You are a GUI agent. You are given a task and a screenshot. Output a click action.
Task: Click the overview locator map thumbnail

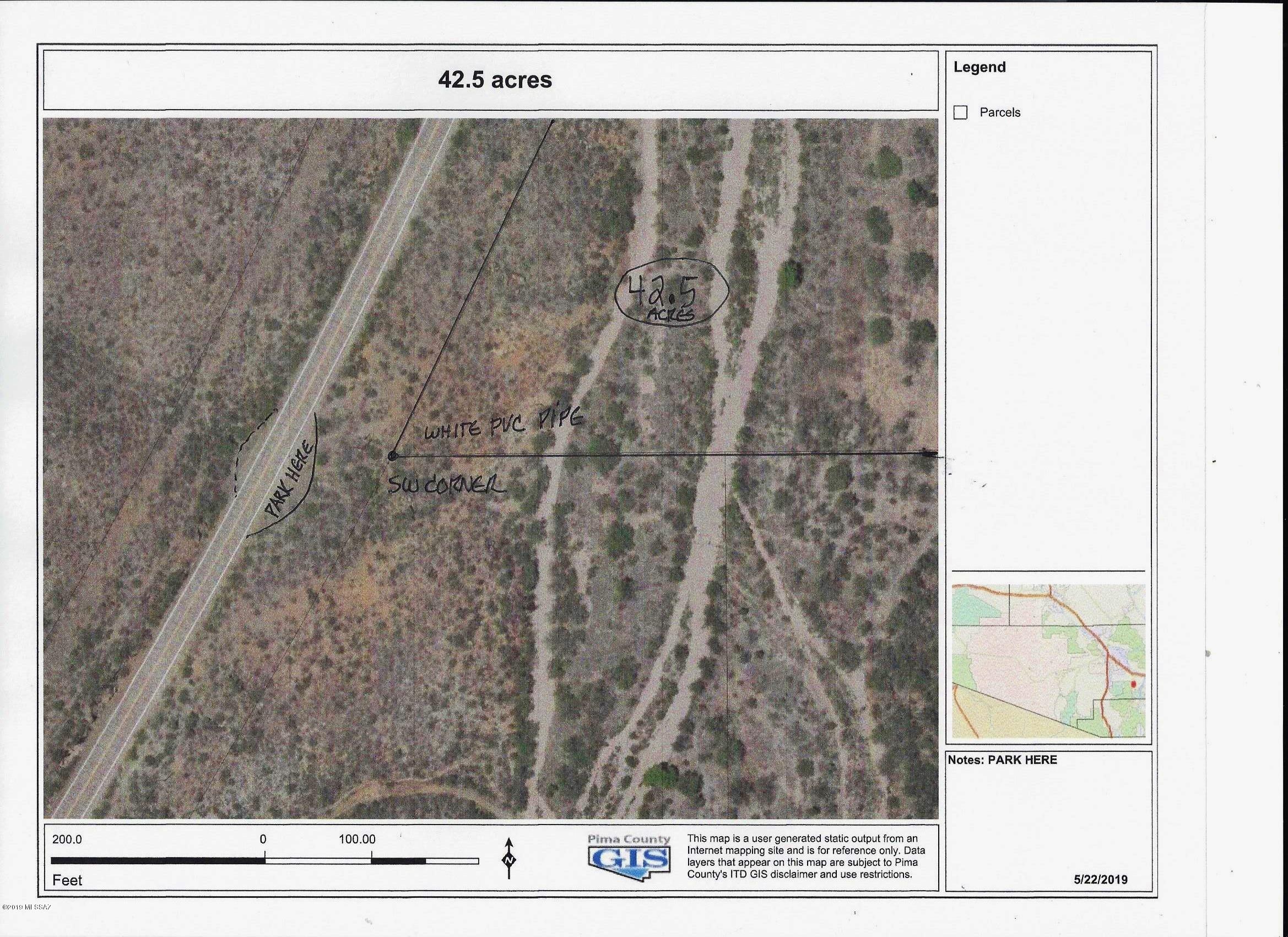pos(1048,661)
